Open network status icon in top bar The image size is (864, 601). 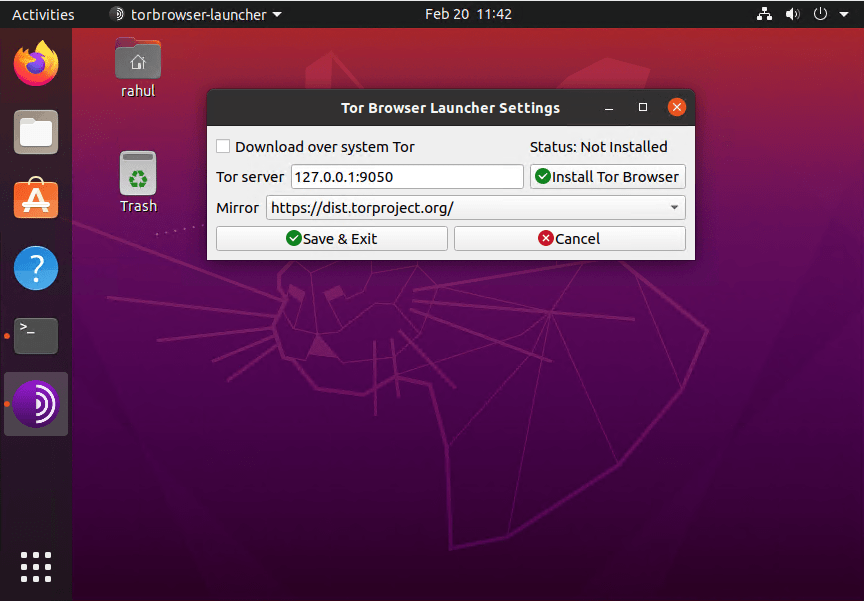[x=764, y=14]
